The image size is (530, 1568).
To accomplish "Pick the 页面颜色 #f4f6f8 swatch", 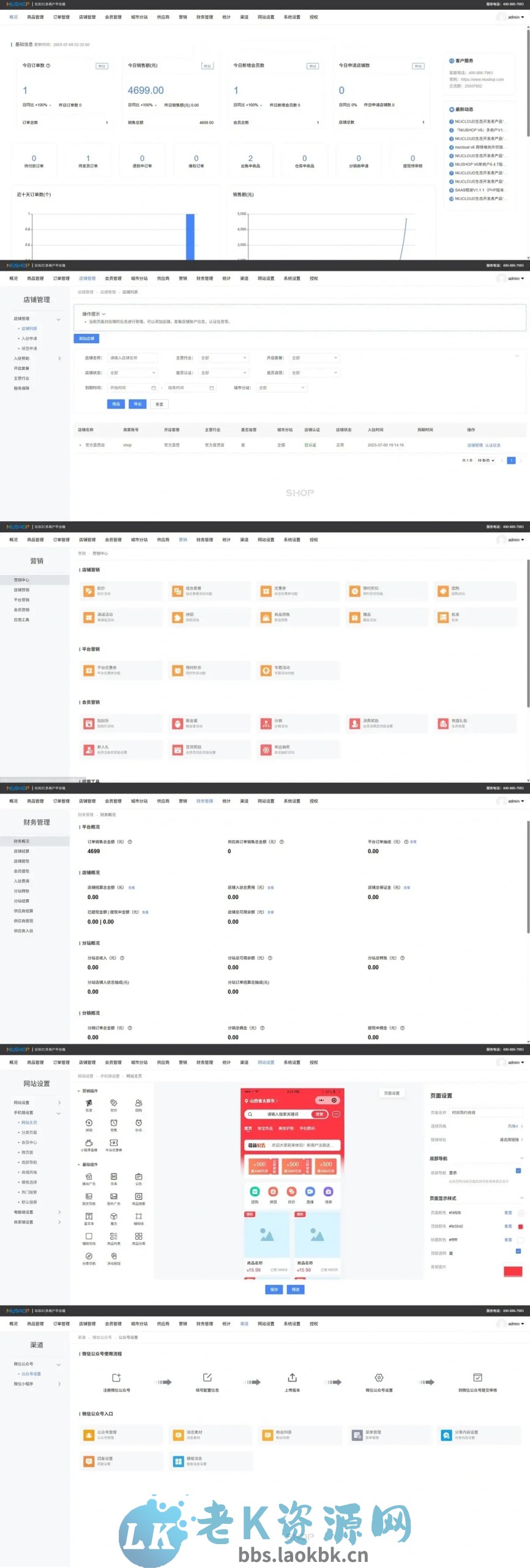I will coord(521,1213).
